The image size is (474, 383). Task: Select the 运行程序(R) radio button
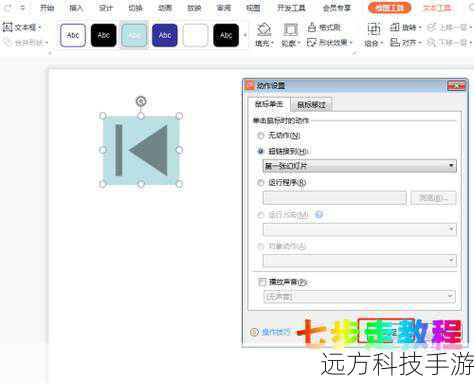coord(261,182)
